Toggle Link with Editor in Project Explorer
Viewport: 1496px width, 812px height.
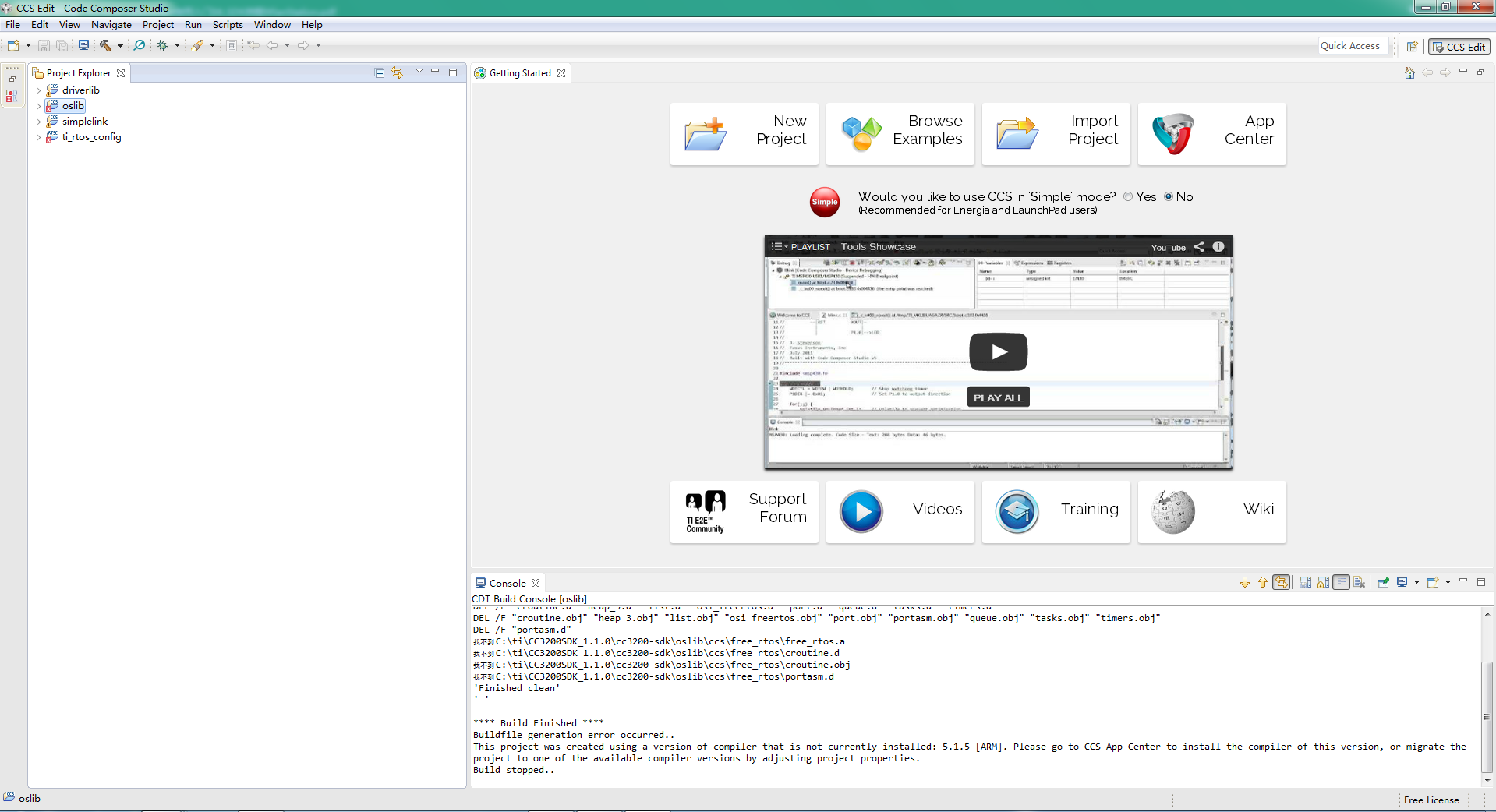398,72
